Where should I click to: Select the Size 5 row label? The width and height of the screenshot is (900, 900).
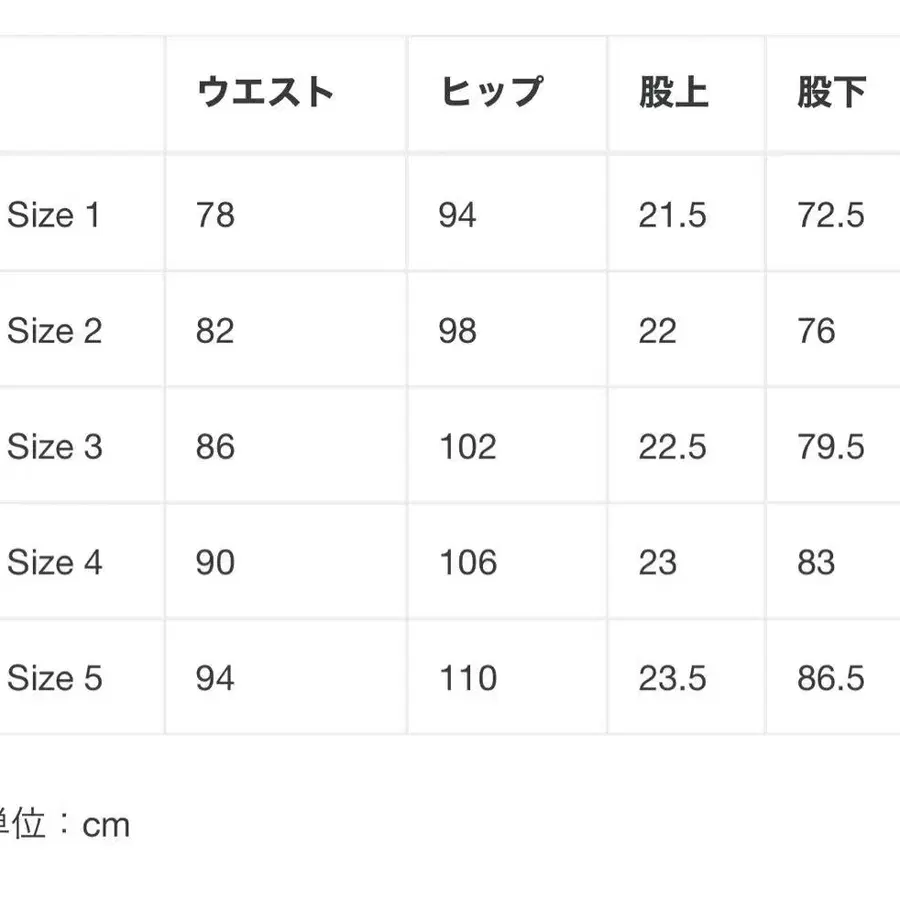pyautogui.click(x=55, y=679)
